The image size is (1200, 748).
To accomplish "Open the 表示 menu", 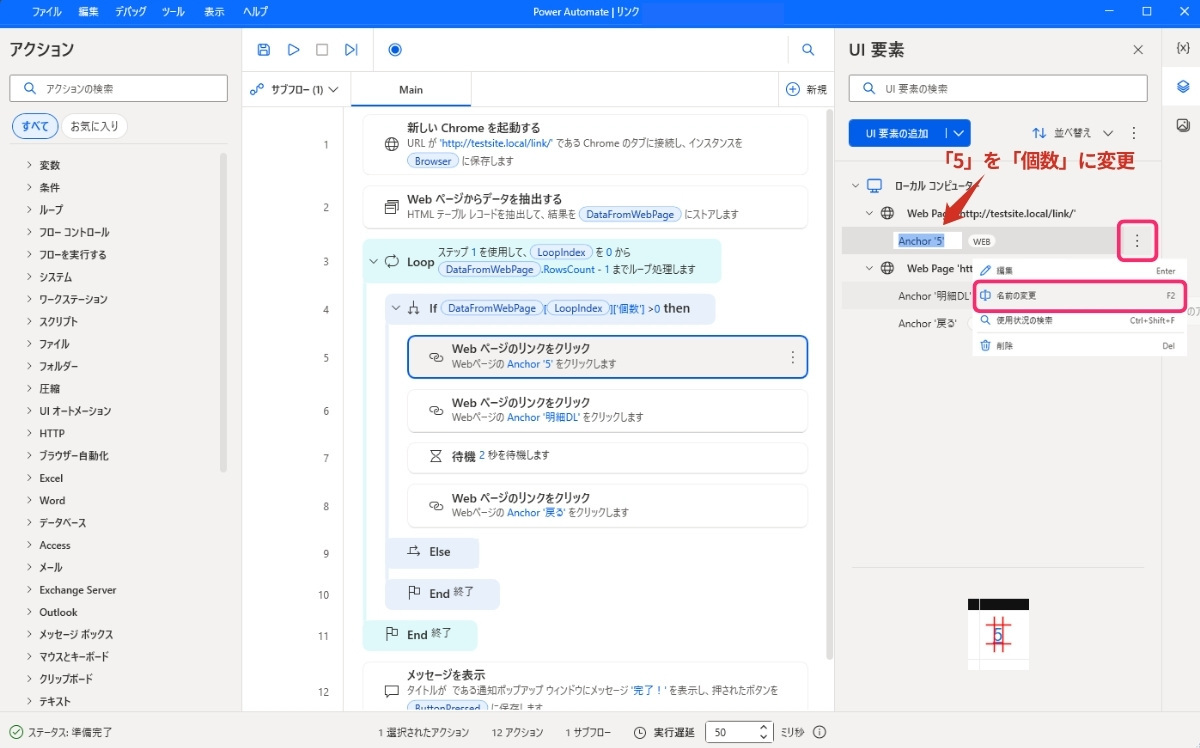I will 214,12.
